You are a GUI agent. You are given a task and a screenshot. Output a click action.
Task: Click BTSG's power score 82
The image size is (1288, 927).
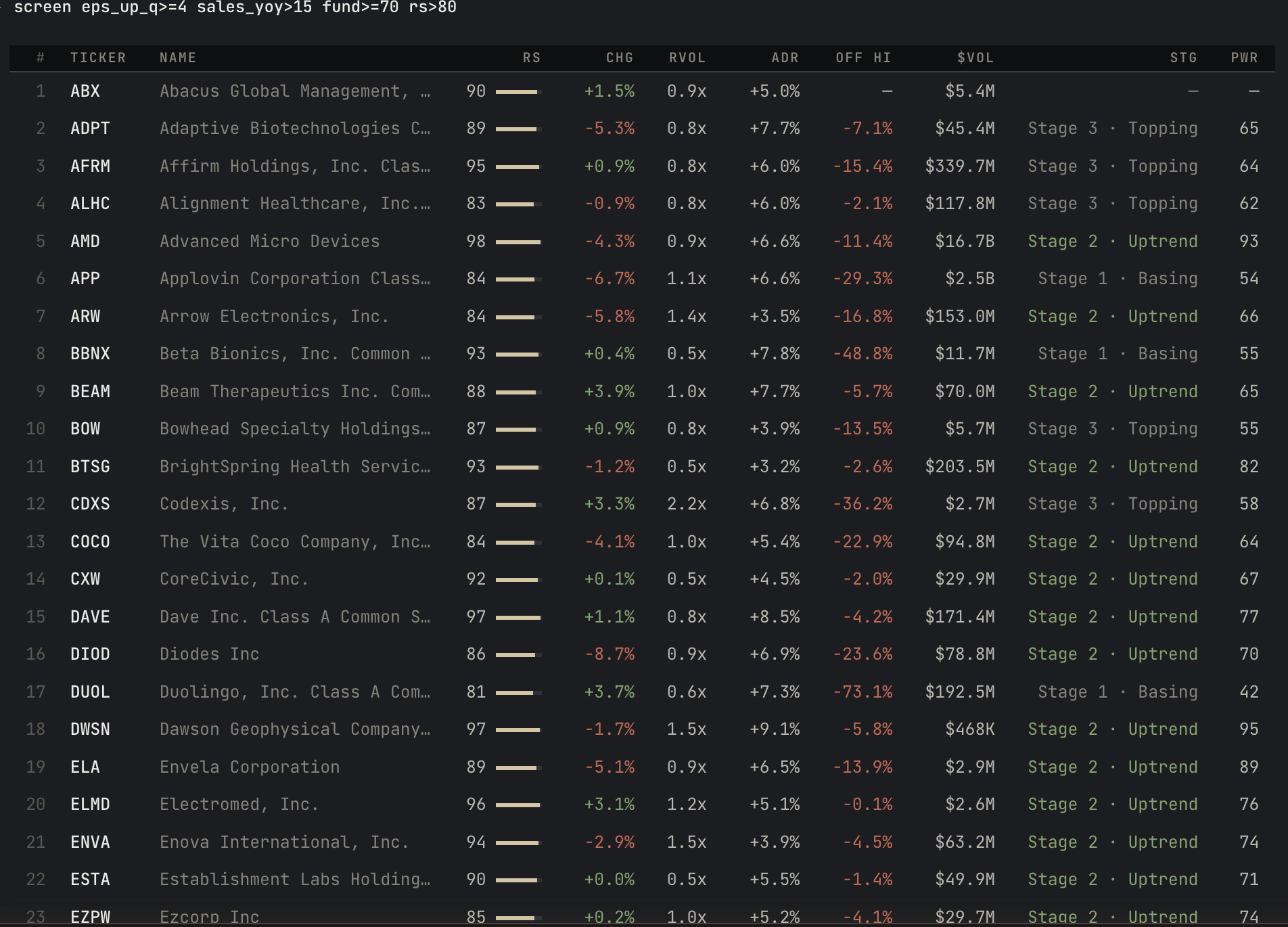tap(1249, 467)
